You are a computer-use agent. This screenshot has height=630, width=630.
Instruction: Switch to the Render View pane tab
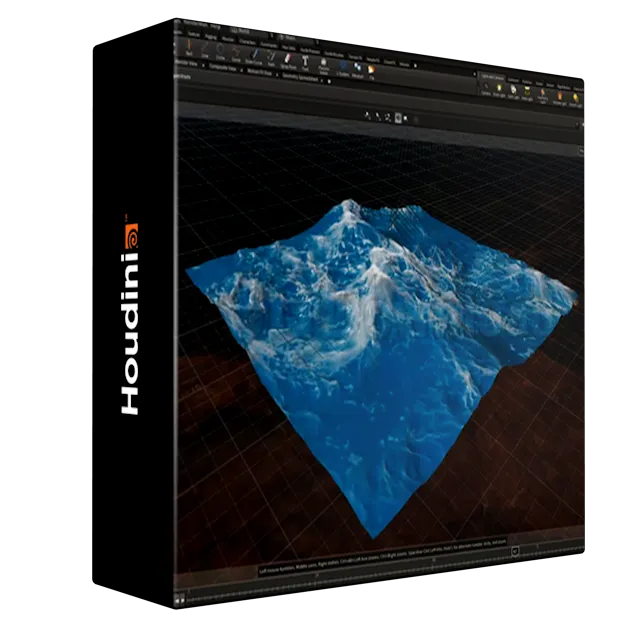(x=186, y=63)
